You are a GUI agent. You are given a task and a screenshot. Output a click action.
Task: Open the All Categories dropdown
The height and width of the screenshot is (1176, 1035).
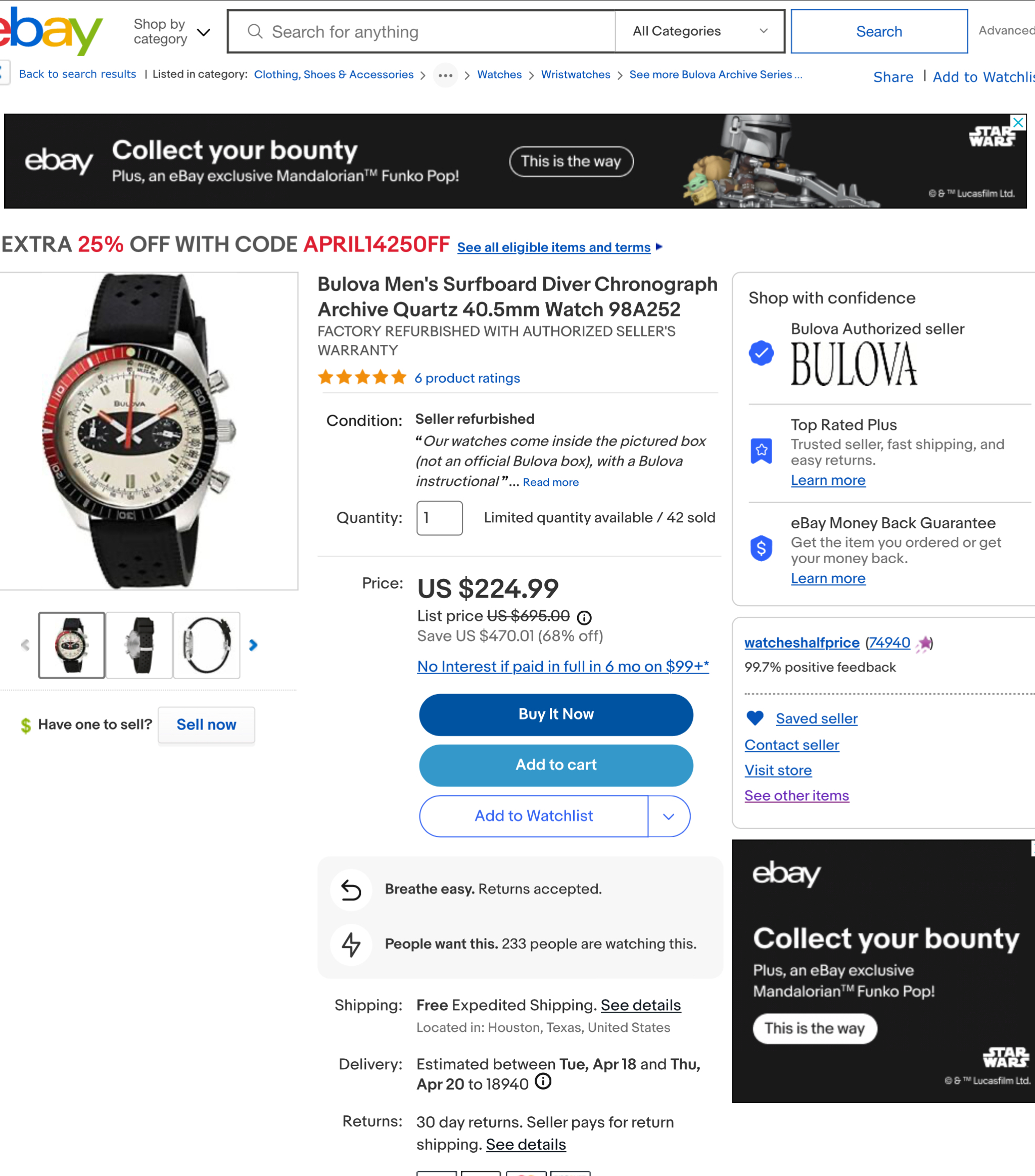click(700, 31)
